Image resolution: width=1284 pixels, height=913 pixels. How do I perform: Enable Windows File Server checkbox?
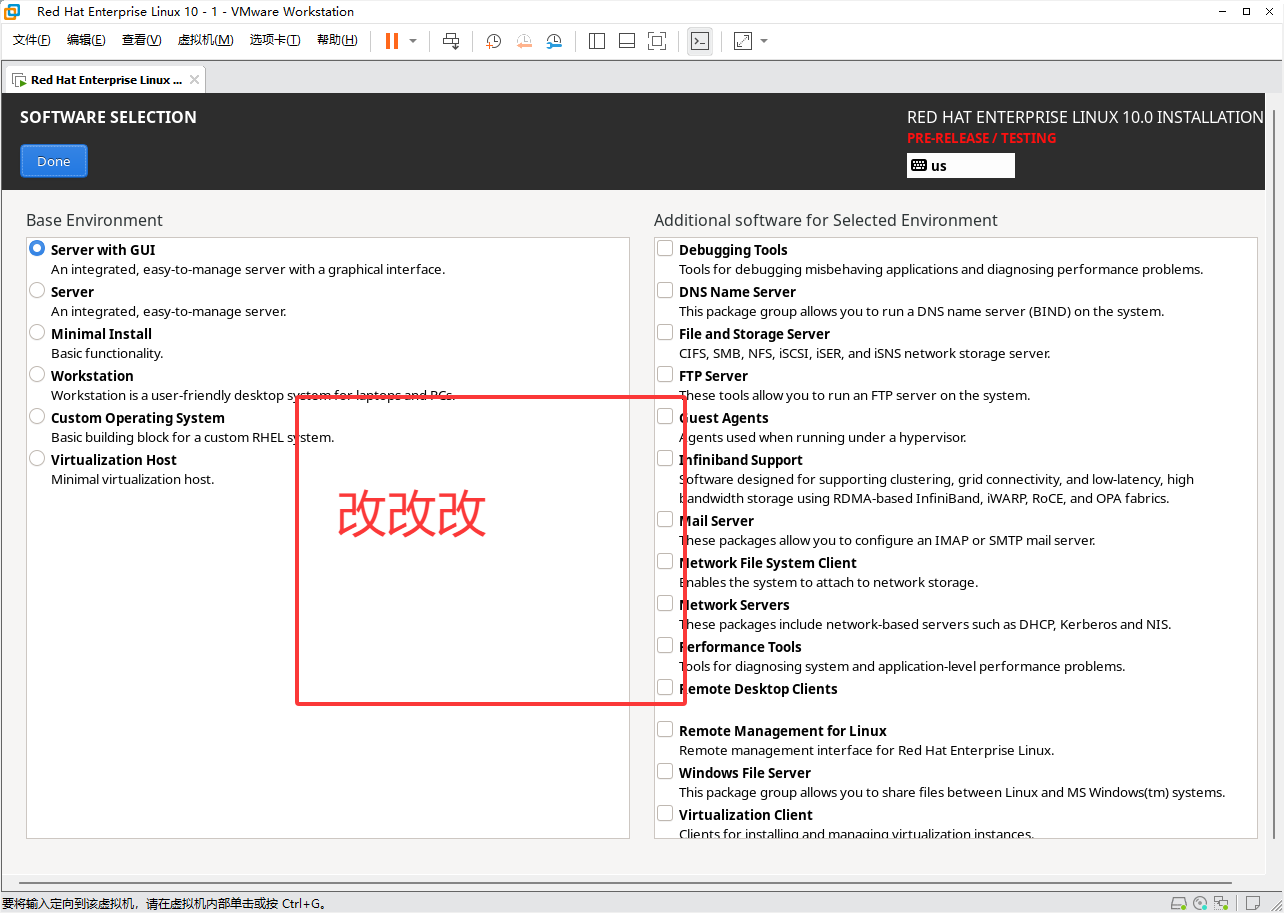coord(665,771)
